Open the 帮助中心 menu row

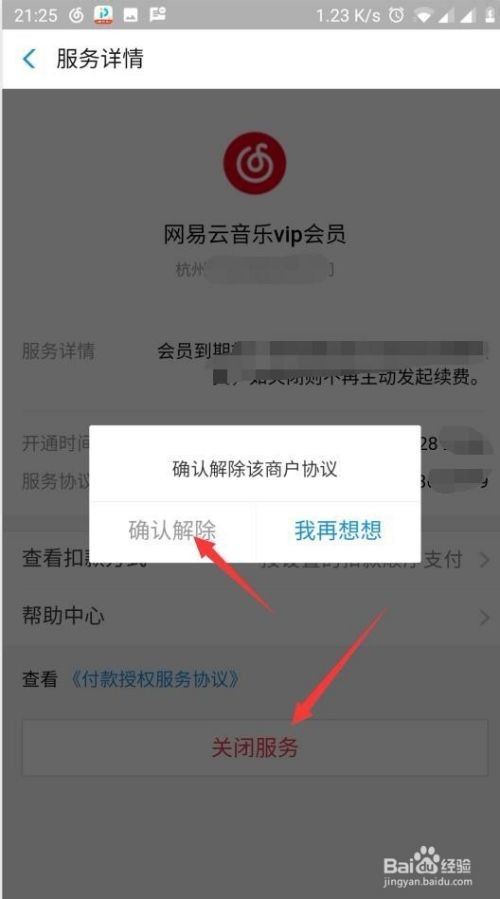coord(250,617)
